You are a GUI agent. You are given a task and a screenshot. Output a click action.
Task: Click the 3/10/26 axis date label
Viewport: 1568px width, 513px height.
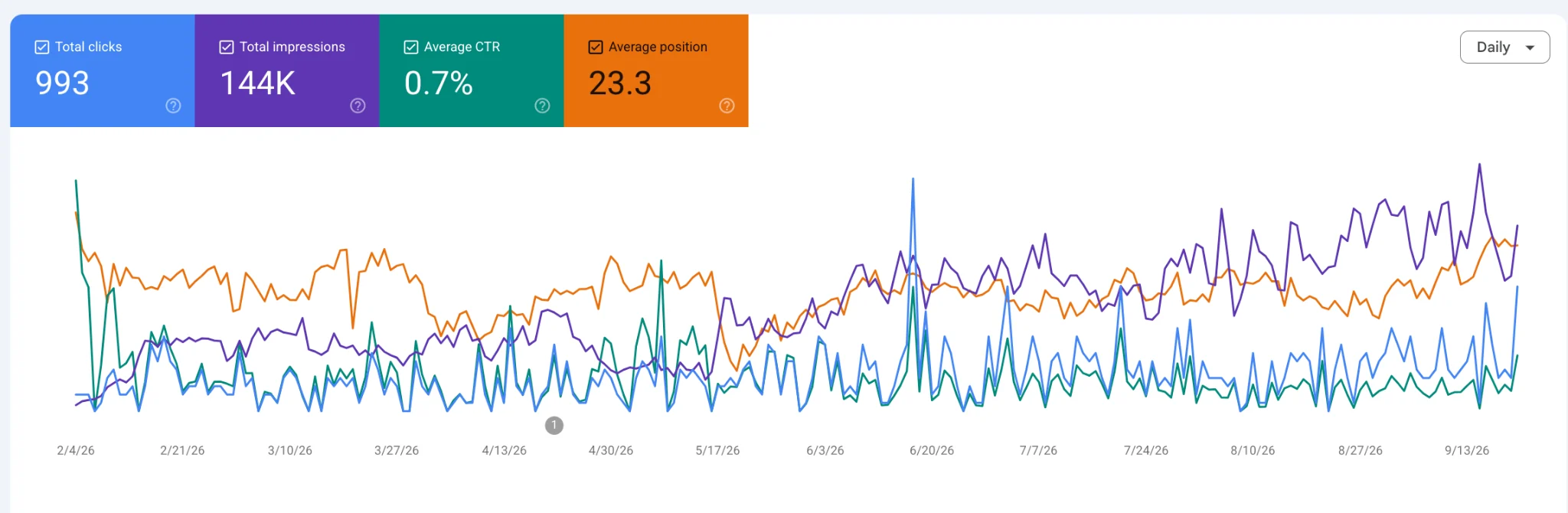coord(290,450)
